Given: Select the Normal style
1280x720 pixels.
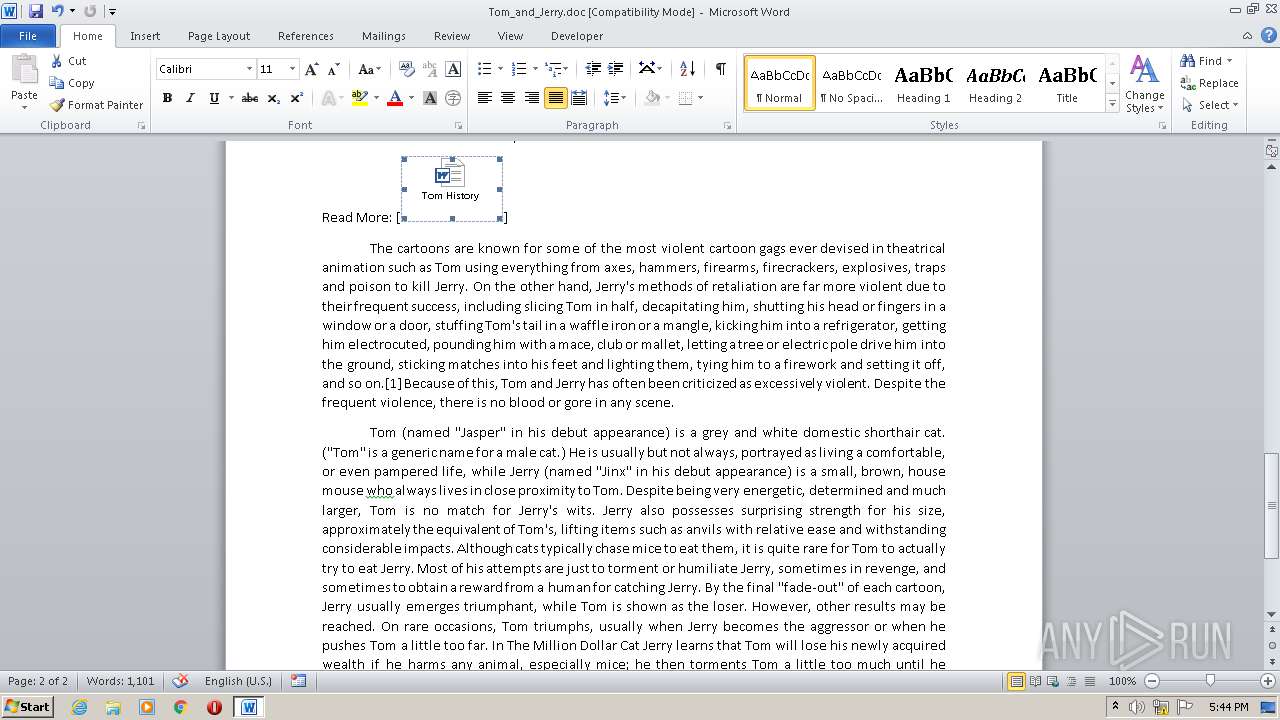Looking at the screenshot, I should 780,82.
